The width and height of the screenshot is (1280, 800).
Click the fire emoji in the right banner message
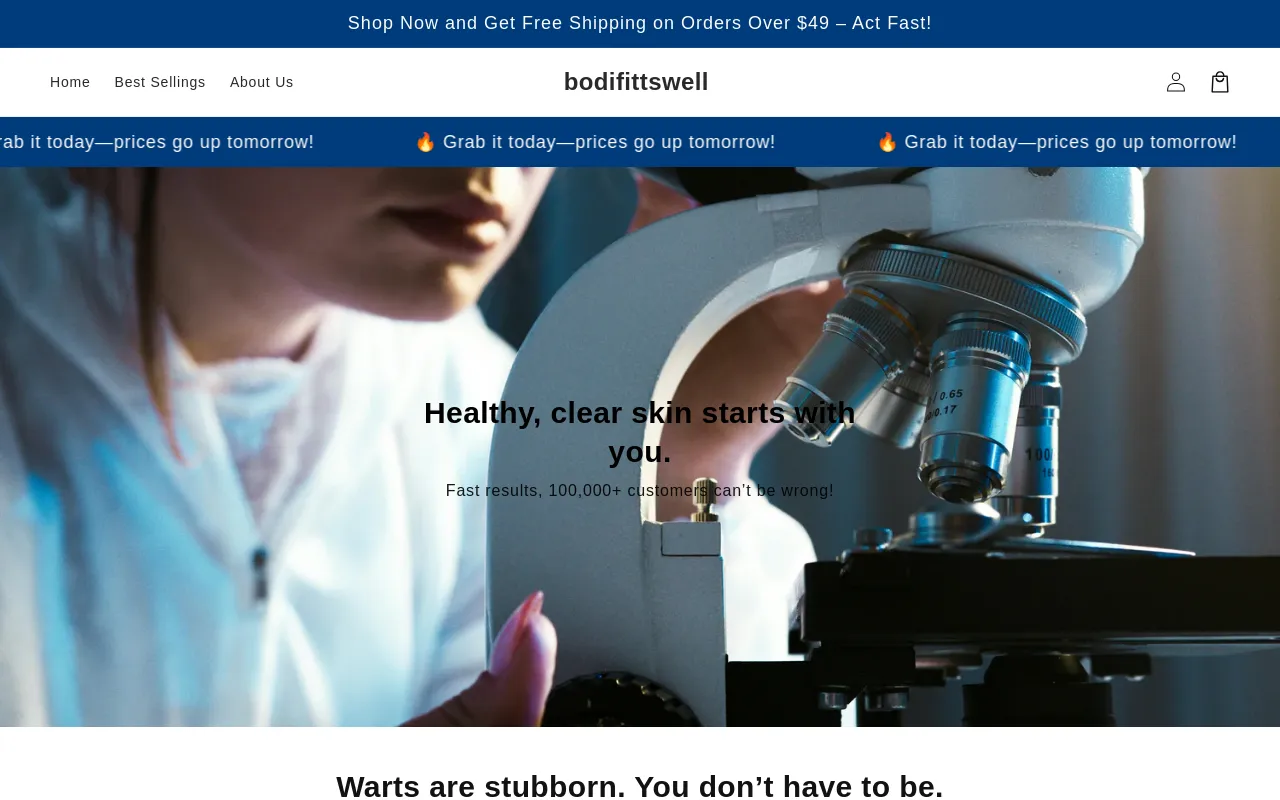pyautogui.click(x=887, y=142)
